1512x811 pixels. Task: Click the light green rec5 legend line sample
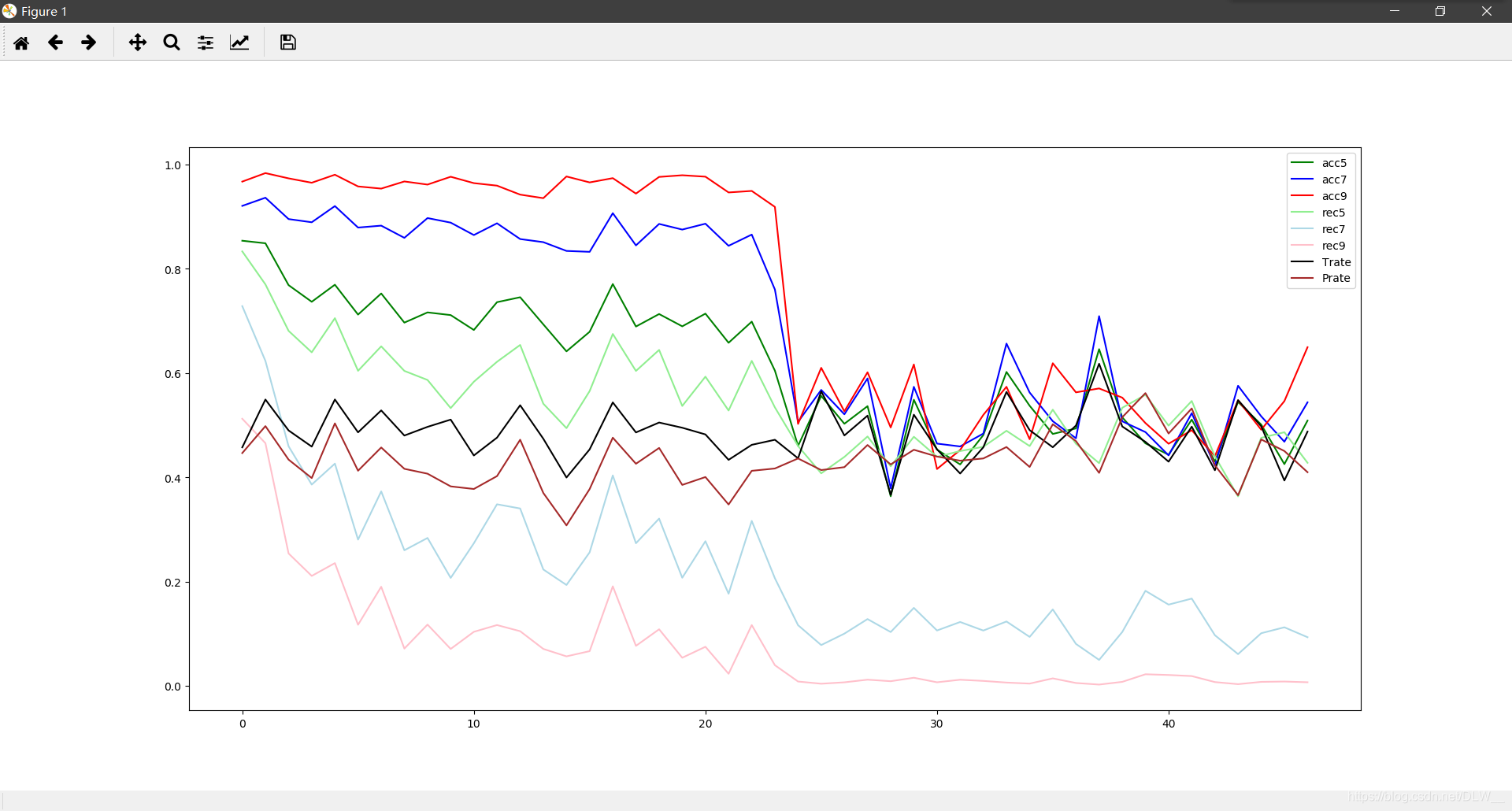pos(1303,213)
